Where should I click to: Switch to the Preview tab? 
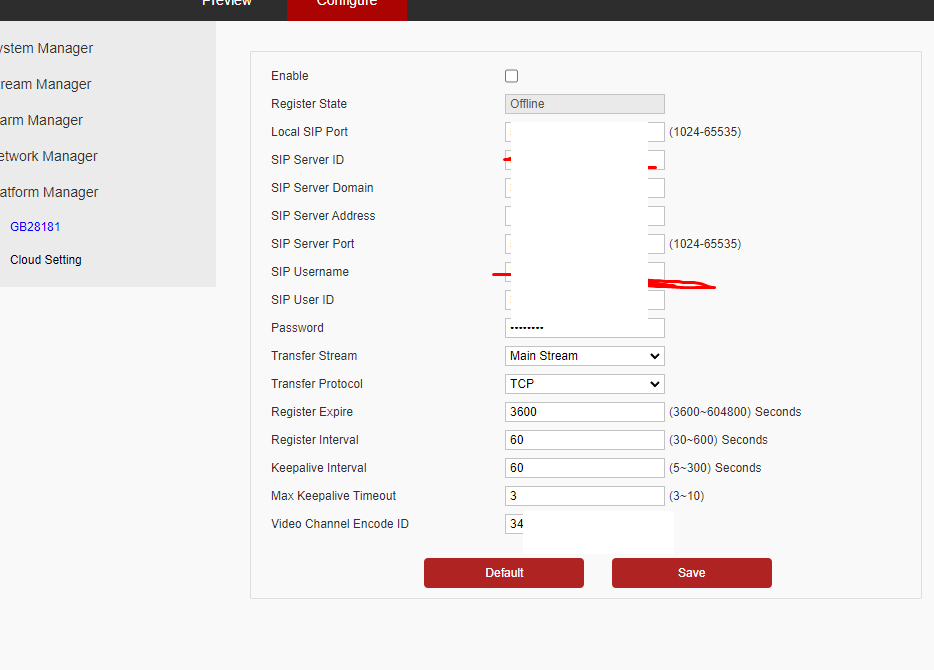227,3
